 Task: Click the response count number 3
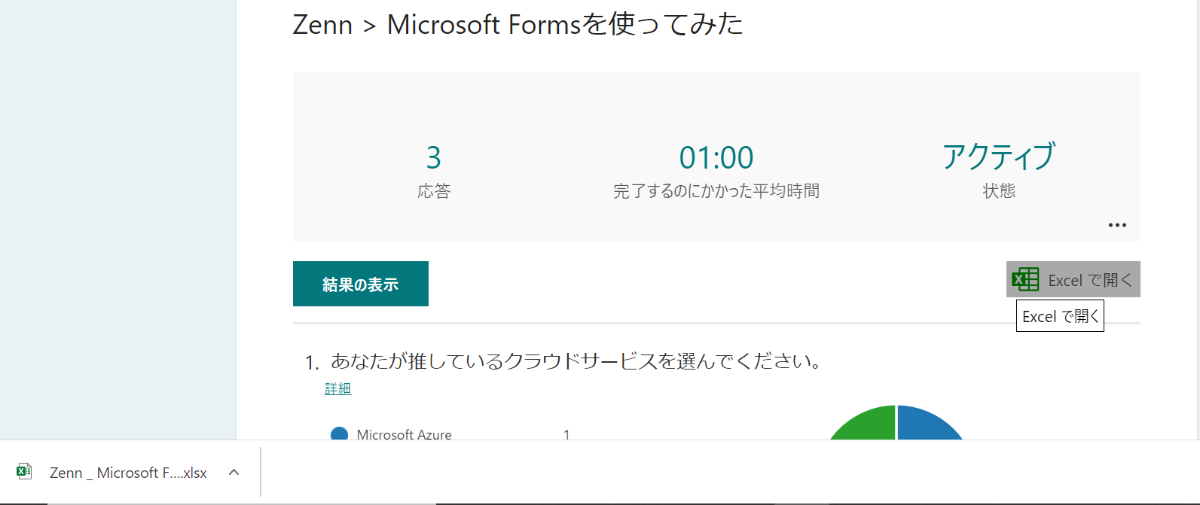tap(433, 158)
